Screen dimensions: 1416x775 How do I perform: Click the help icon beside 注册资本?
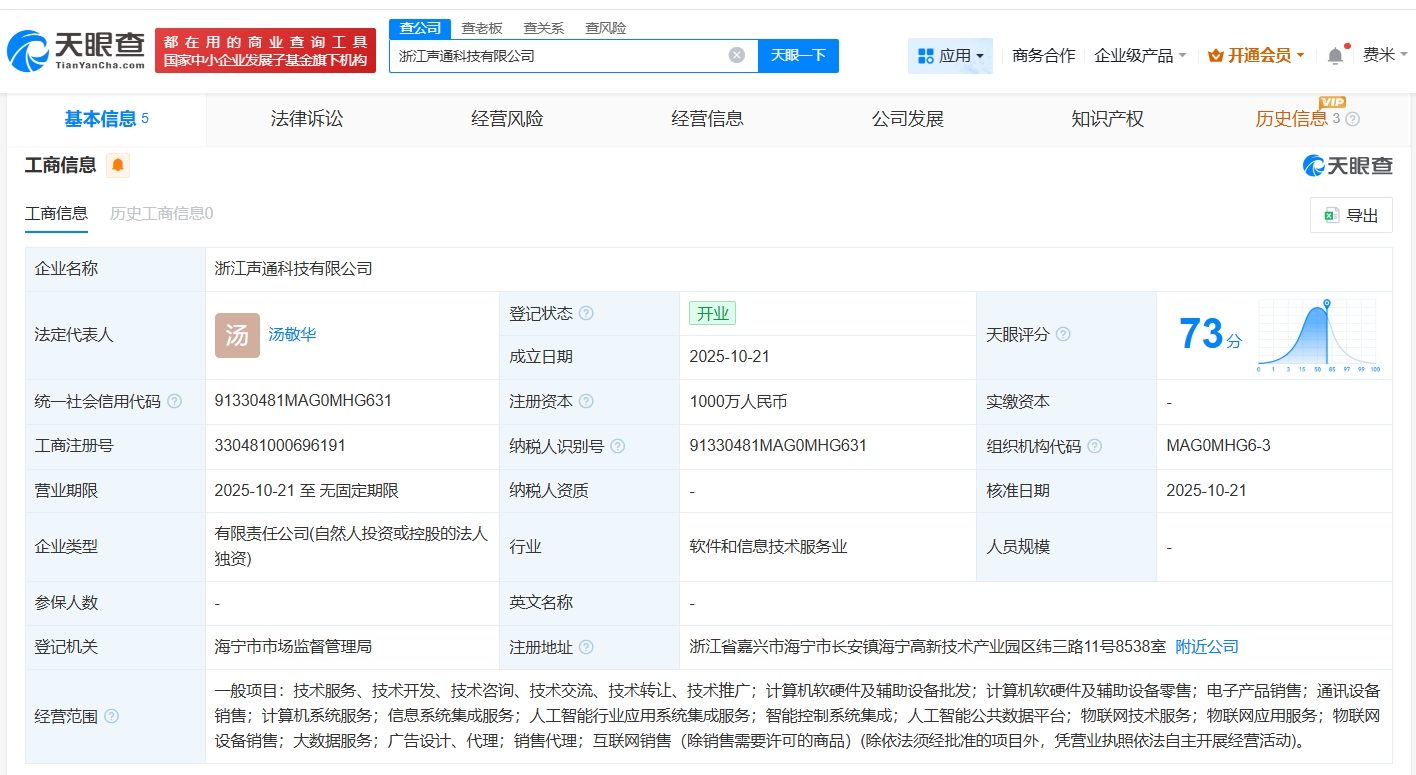coord(588,402)
